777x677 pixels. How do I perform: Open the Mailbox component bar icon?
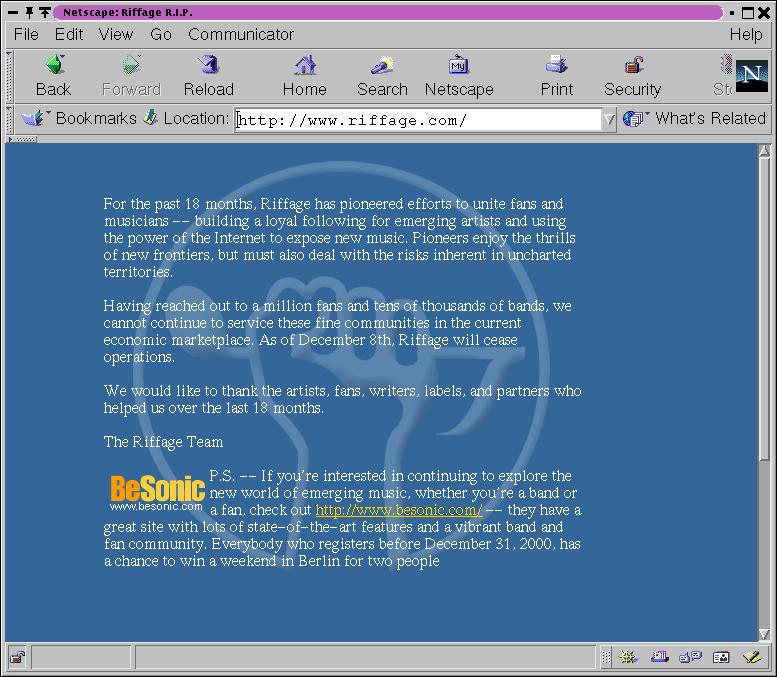660,658
